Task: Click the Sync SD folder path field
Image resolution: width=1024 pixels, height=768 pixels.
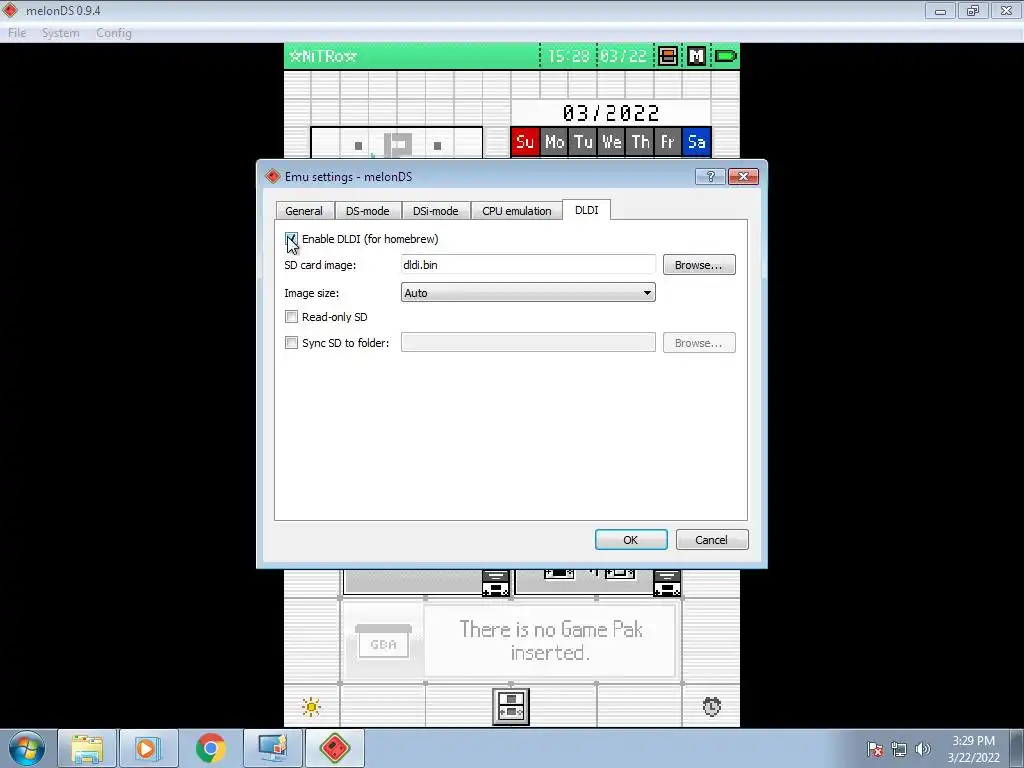Action: 528,342
